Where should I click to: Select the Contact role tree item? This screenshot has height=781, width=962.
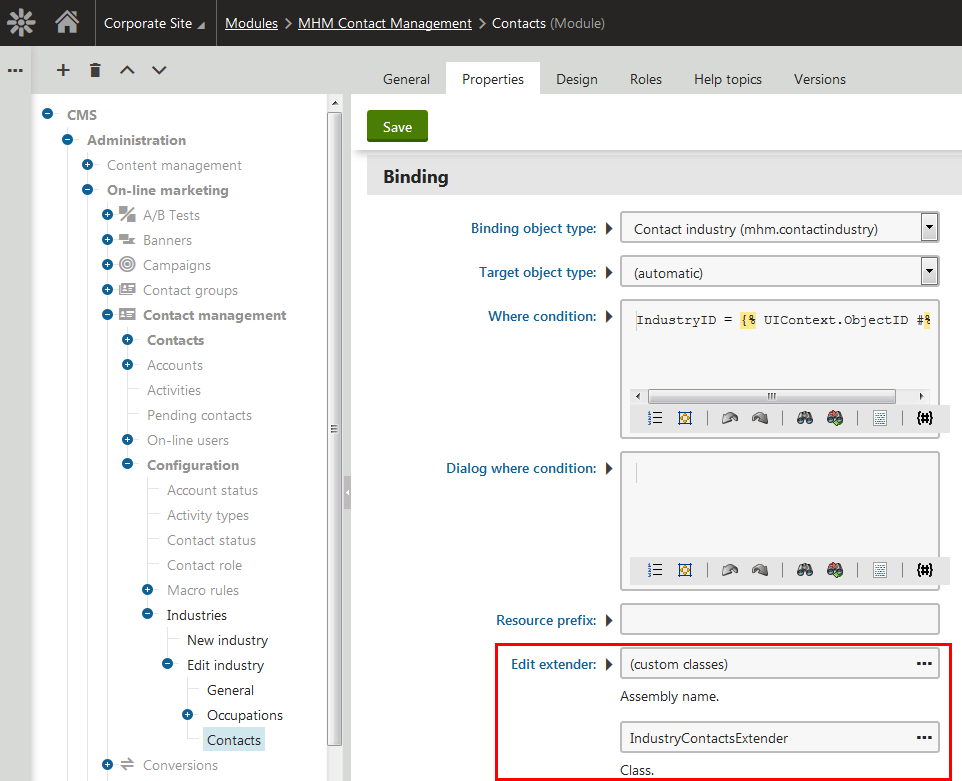pos(204,565)
